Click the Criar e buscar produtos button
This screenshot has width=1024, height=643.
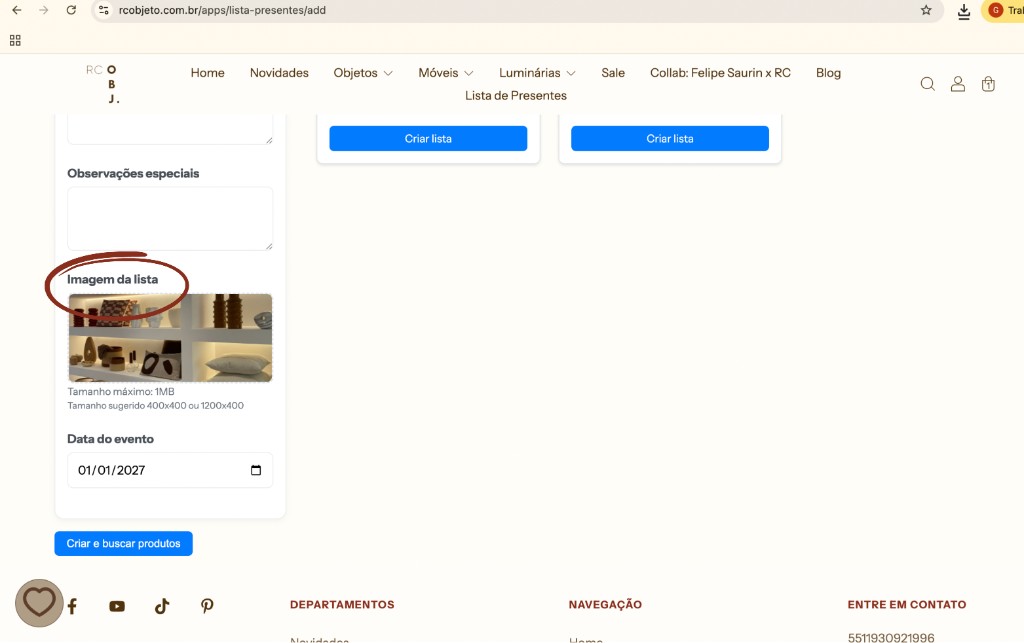tap(123, 543)
